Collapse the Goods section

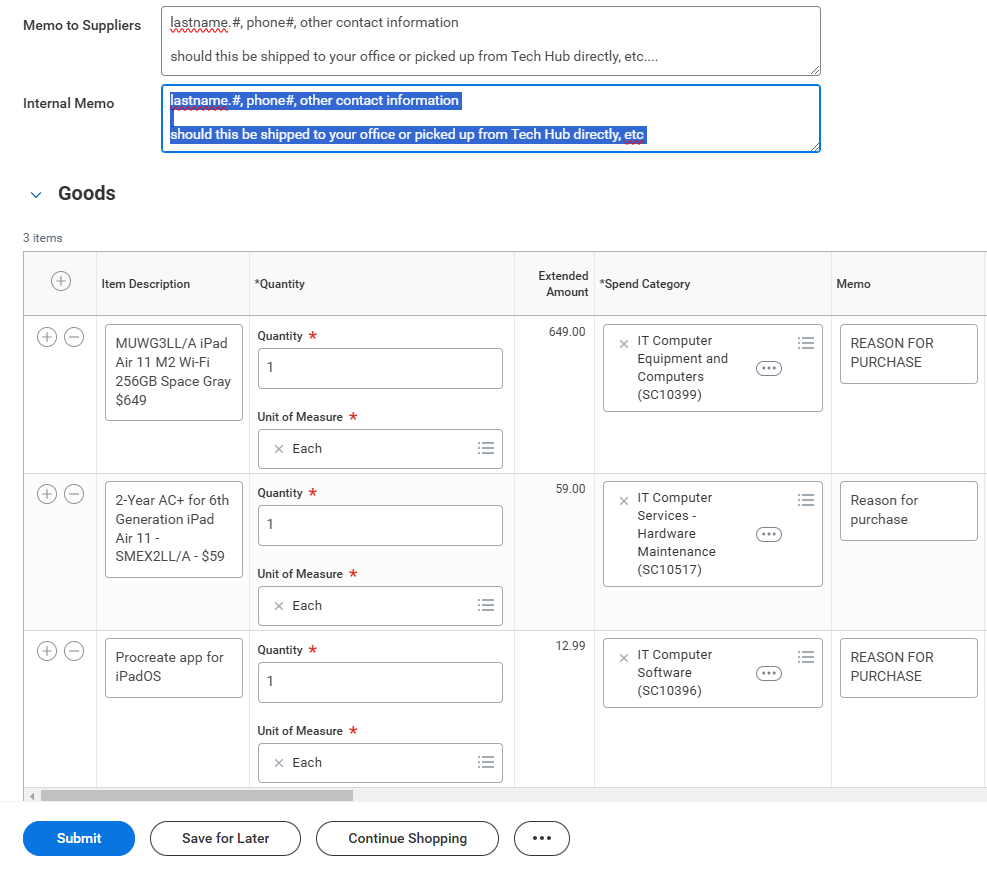point(36,195)
